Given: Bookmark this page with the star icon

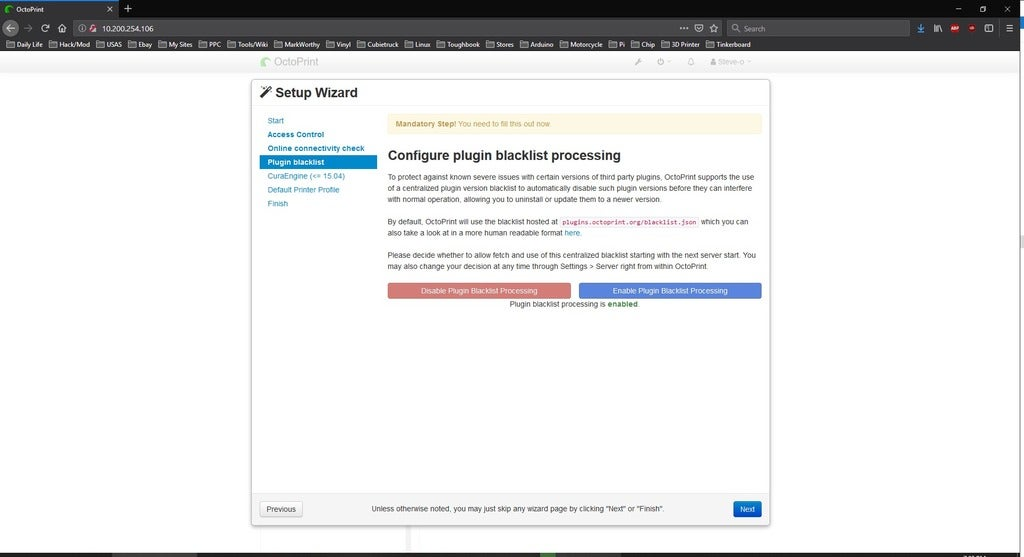Looking at the screenshot, I should click(714, 28).
